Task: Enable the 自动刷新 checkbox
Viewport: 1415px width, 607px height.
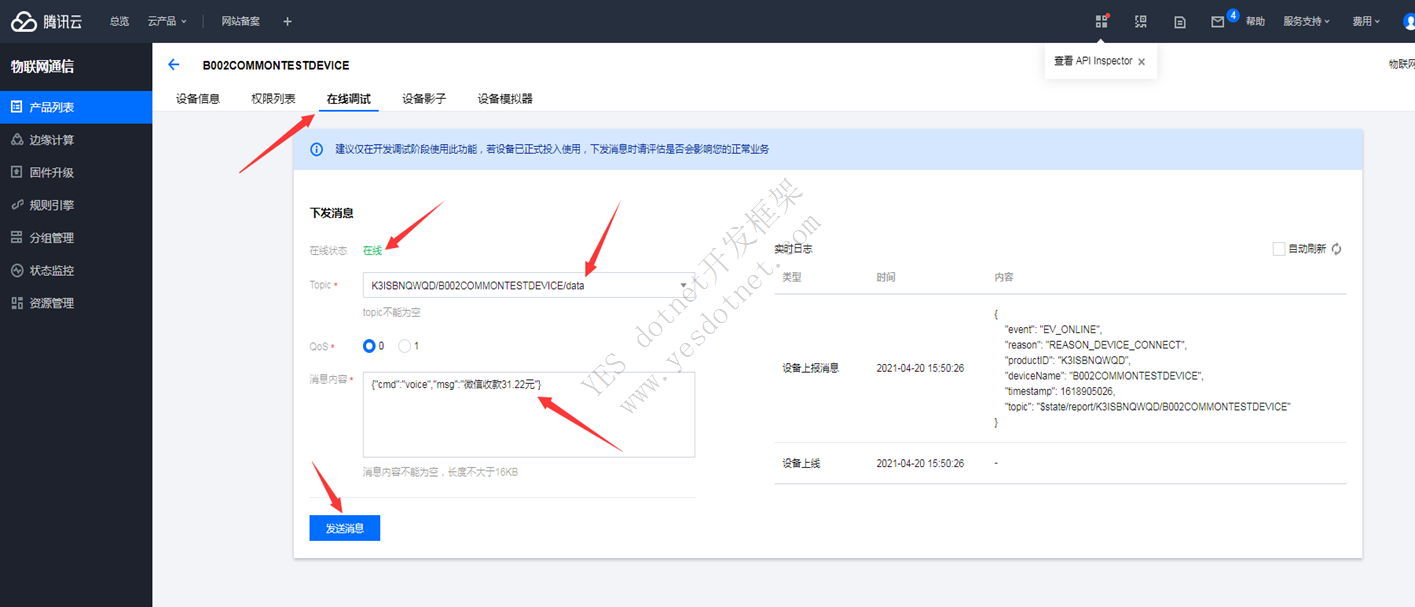Action: tap(1278, 249)
